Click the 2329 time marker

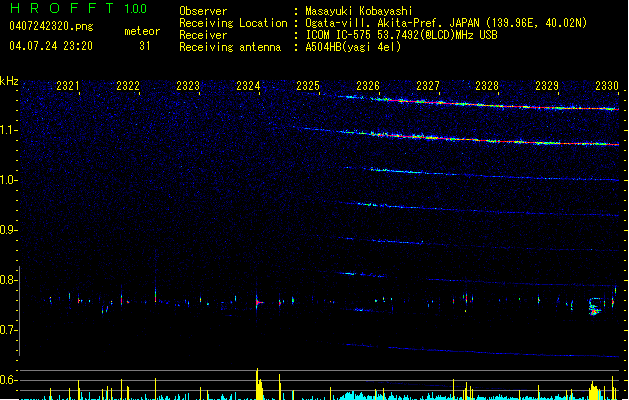point(547,86)
